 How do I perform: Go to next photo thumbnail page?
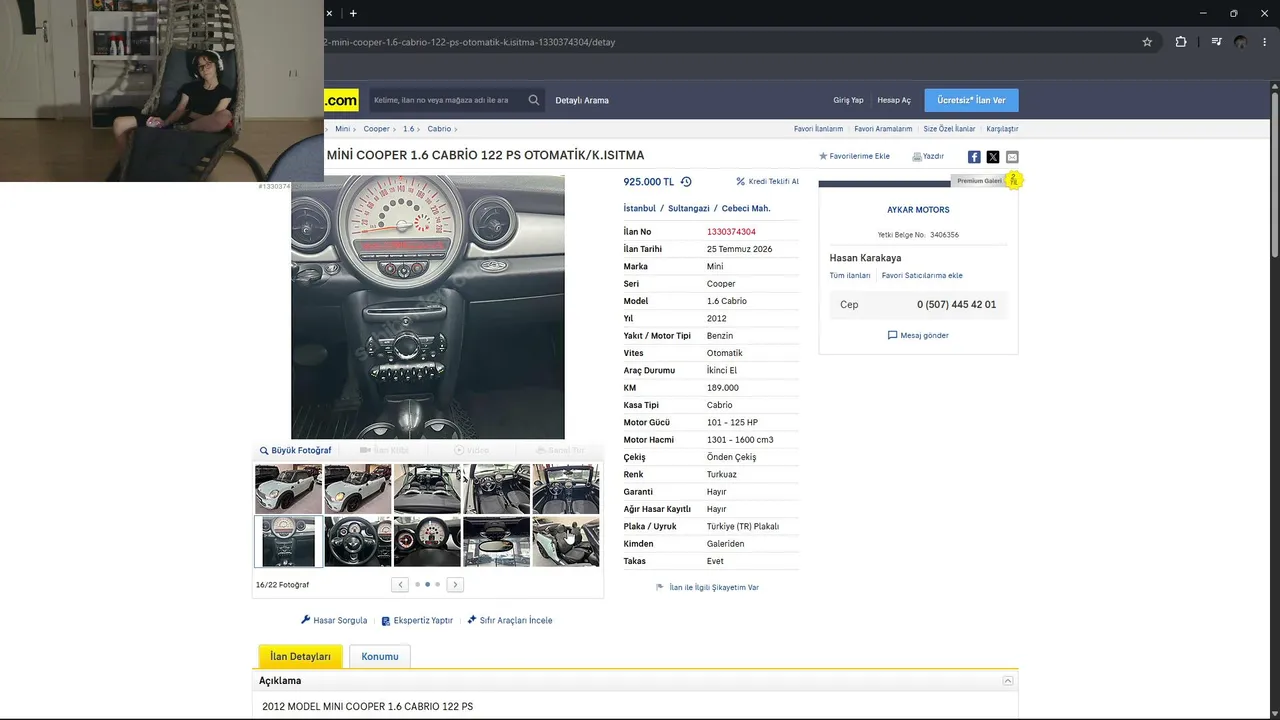coord(455,585)
